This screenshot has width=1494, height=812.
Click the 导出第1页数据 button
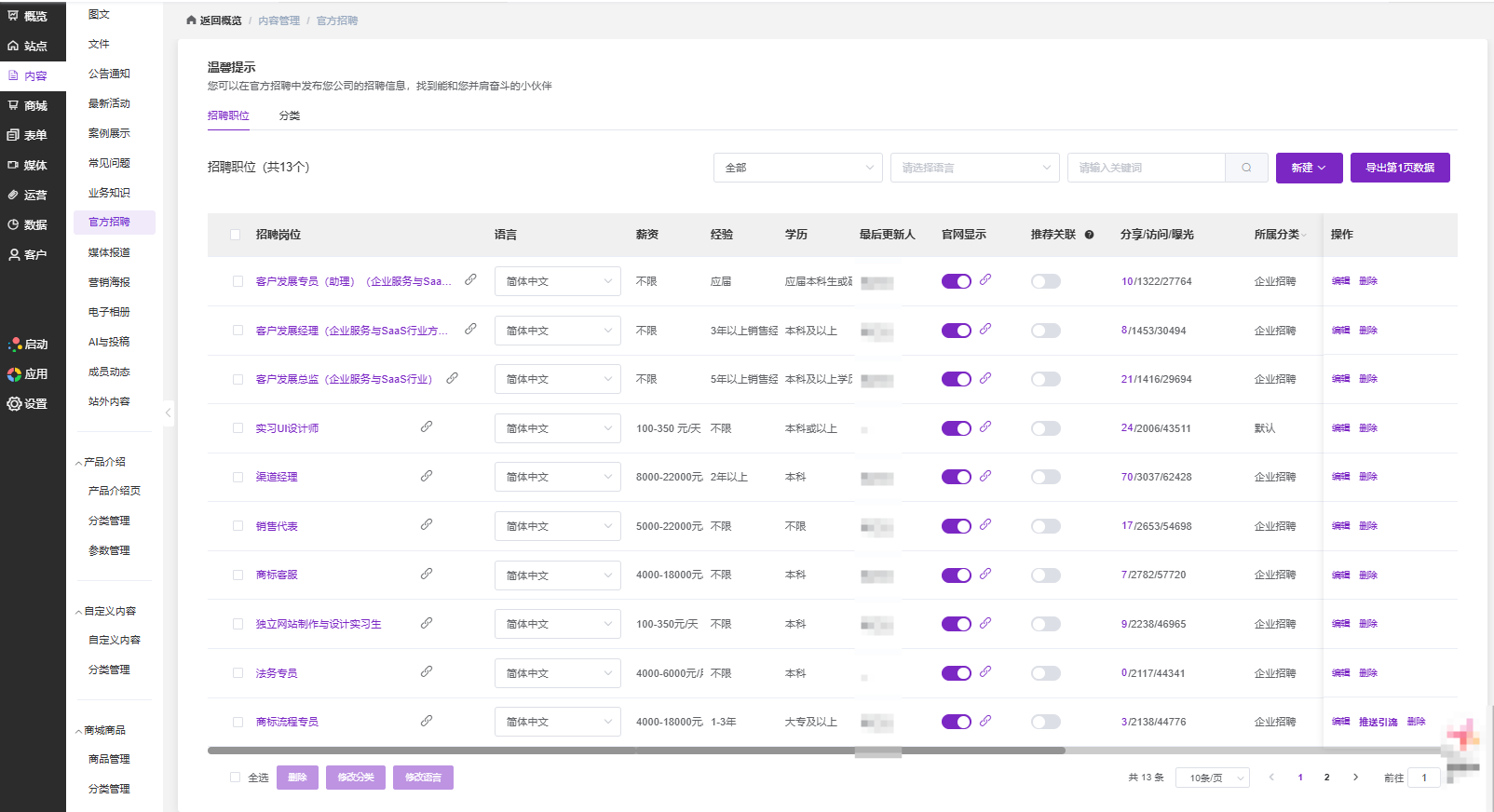[x=1399, y=168]
